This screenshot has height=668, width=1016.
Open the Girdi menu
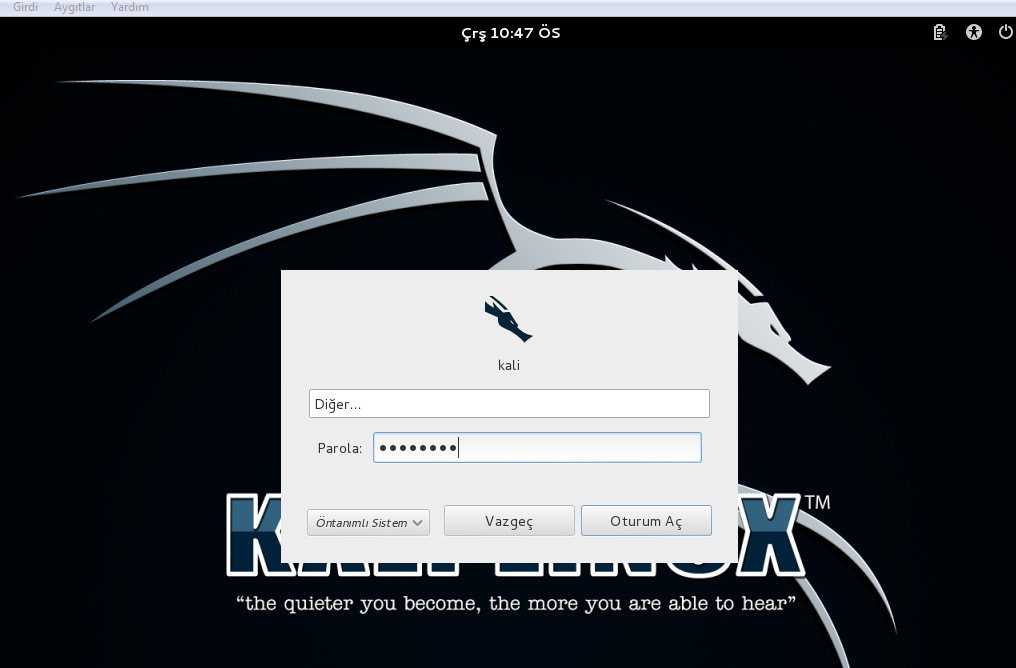pyautogui.click(x=25, y=7)
